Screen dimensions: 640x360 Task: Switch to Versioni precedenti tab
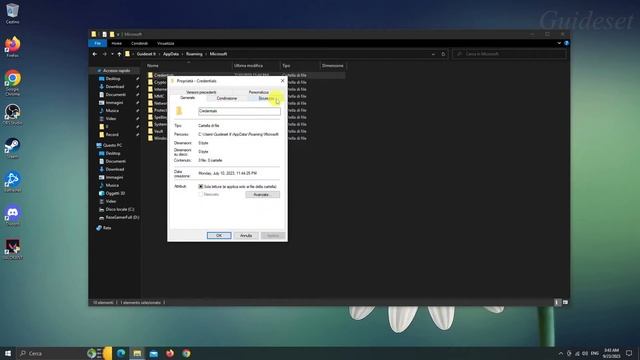pos(201,92)
